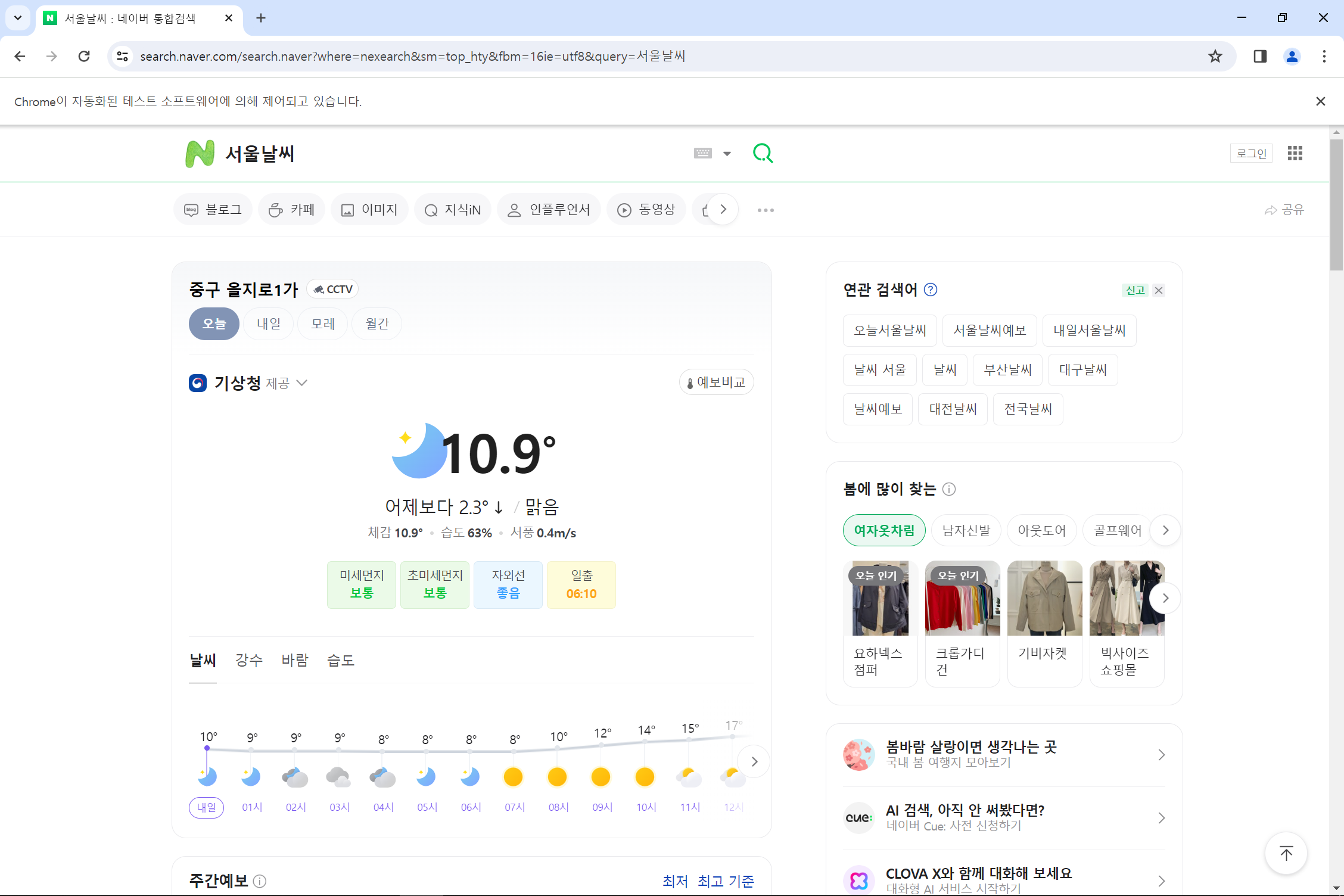Choose the 남자신발 category chip

coord(966,530)
